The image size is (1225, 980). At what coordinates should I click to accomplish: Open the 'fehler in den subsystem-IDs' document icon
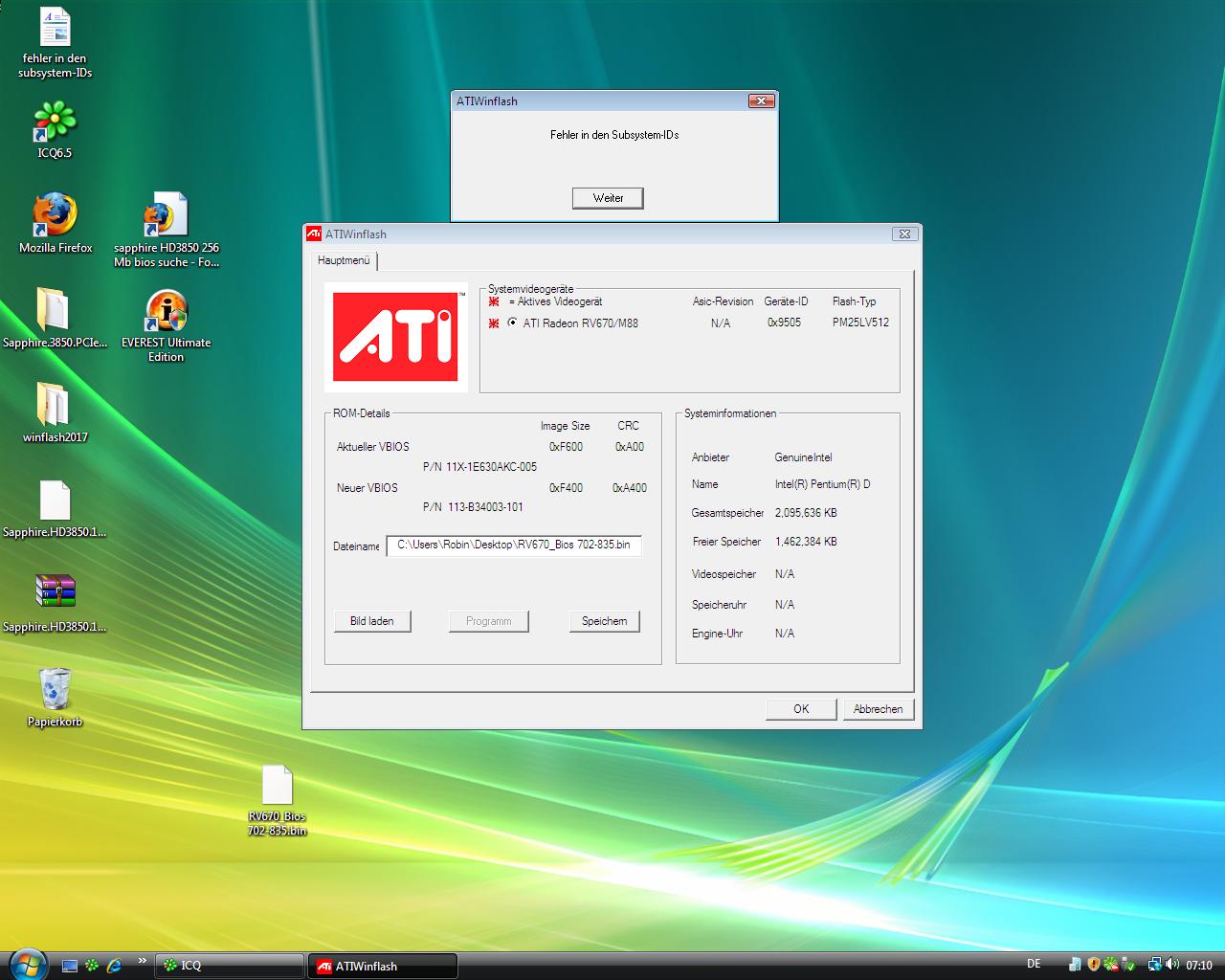[55, 40]
